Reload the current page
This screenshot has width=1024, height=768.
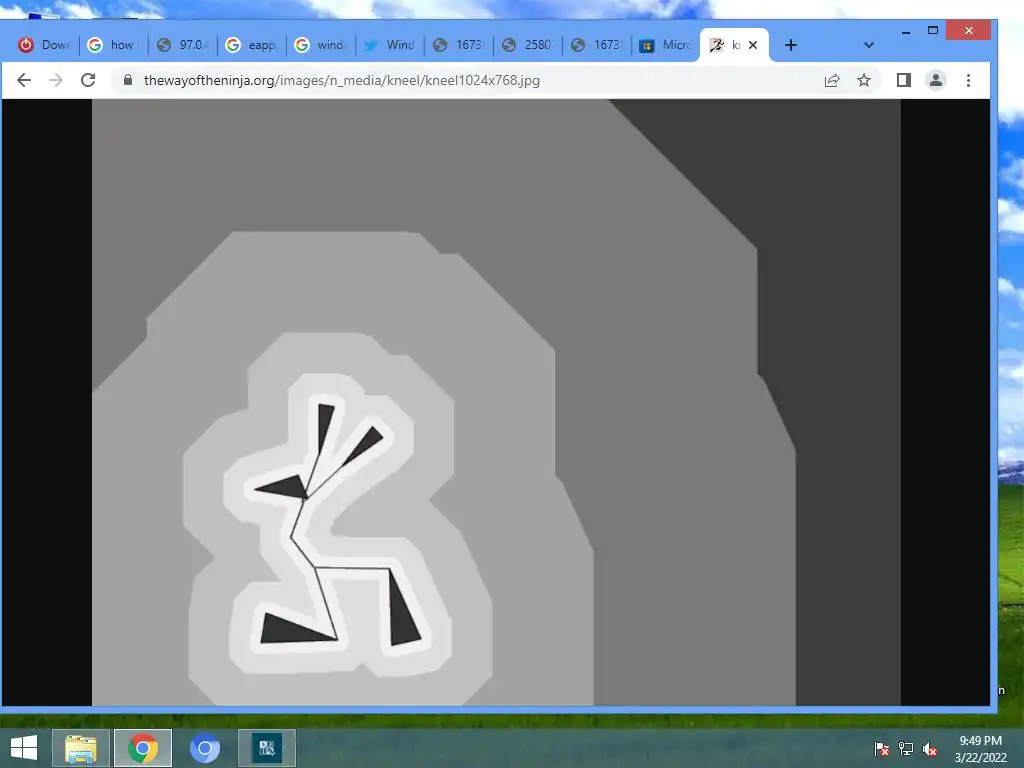coord(88,80)
